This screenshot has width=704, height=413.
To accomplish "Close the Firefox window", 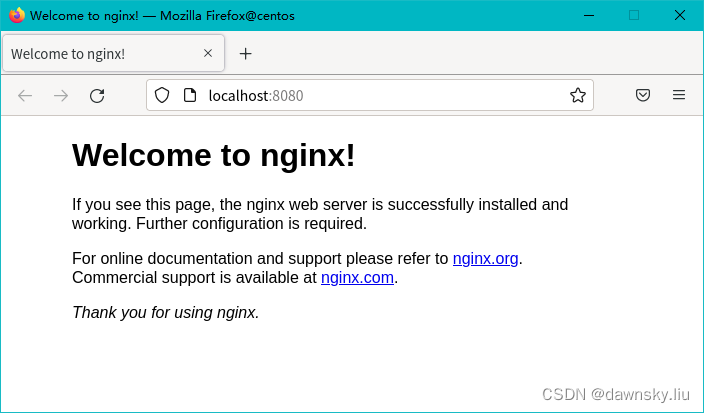I will pyautogui.click(x=680, y=15).
